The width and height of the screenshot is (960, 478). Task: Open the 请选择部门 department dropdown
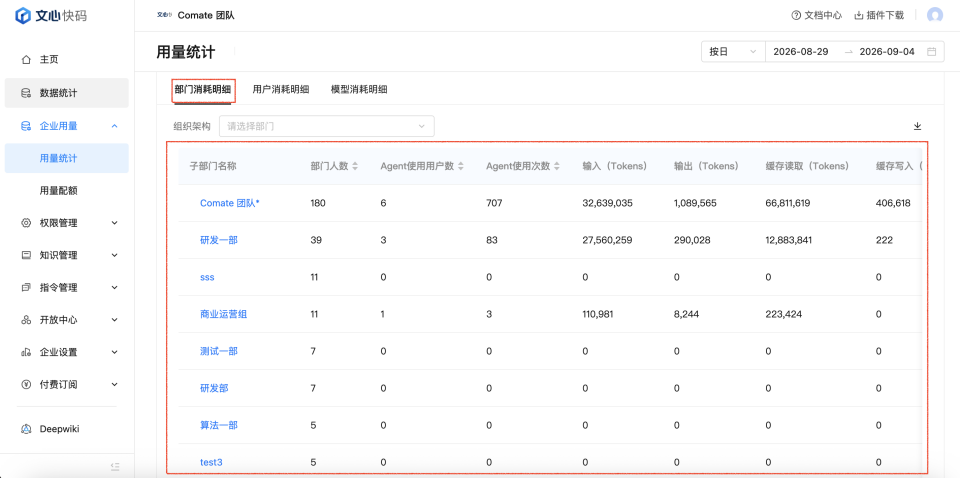(x=326, y=126)
